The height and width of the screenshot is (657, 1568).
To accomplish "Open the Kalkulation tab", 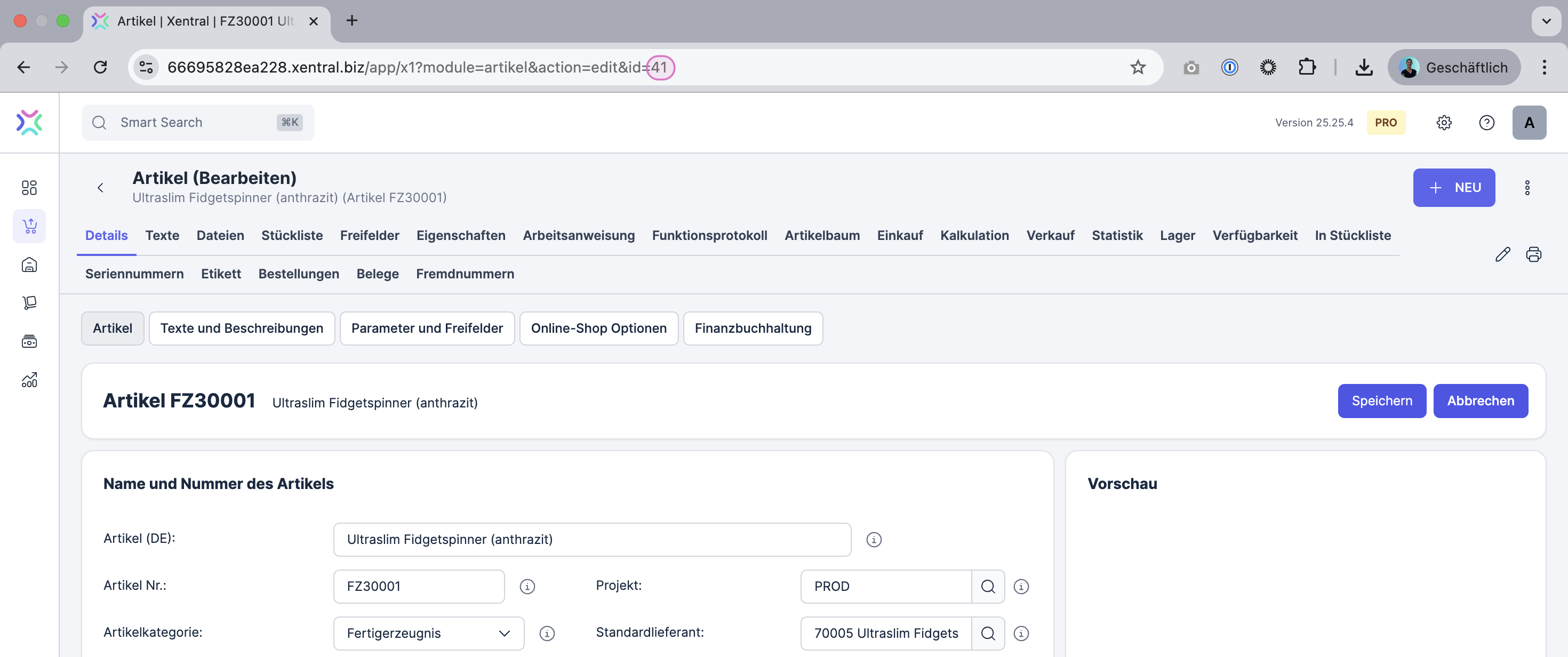I will 974,236.
